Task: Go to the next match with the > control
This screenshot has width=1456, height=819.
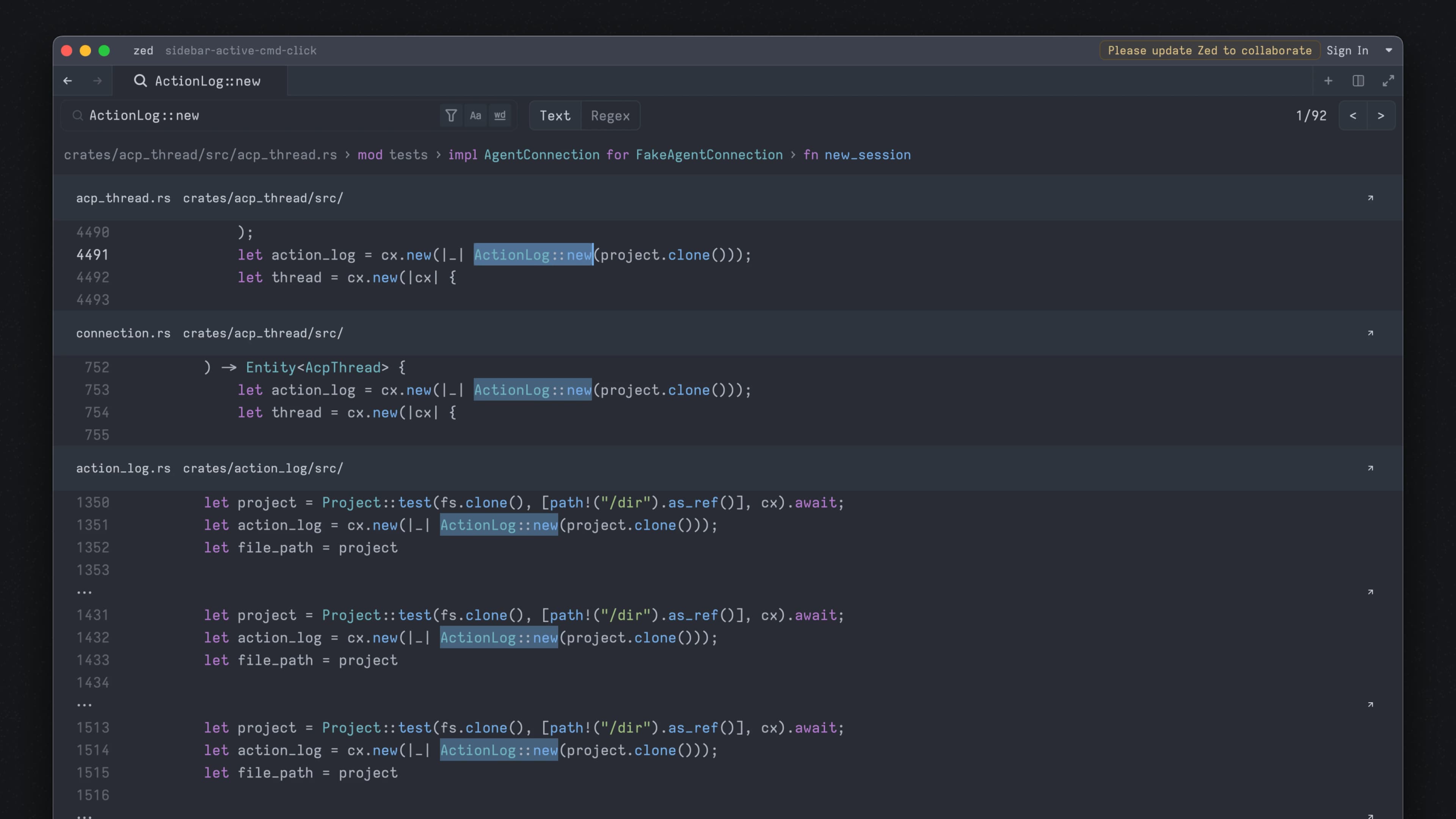Action: click(x=1381, y=115)
